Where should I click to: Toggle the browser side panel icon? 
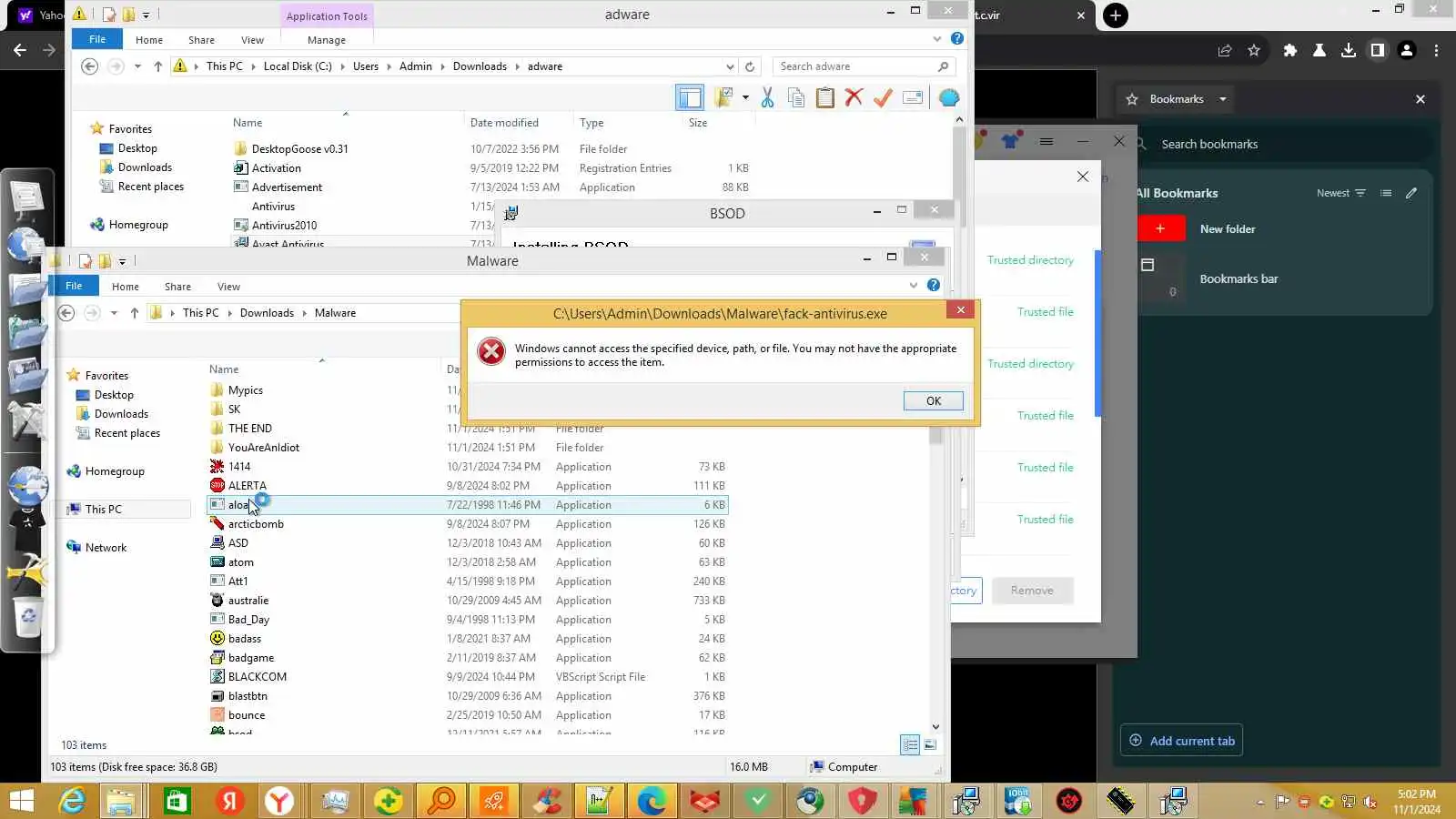point(1377,51)
